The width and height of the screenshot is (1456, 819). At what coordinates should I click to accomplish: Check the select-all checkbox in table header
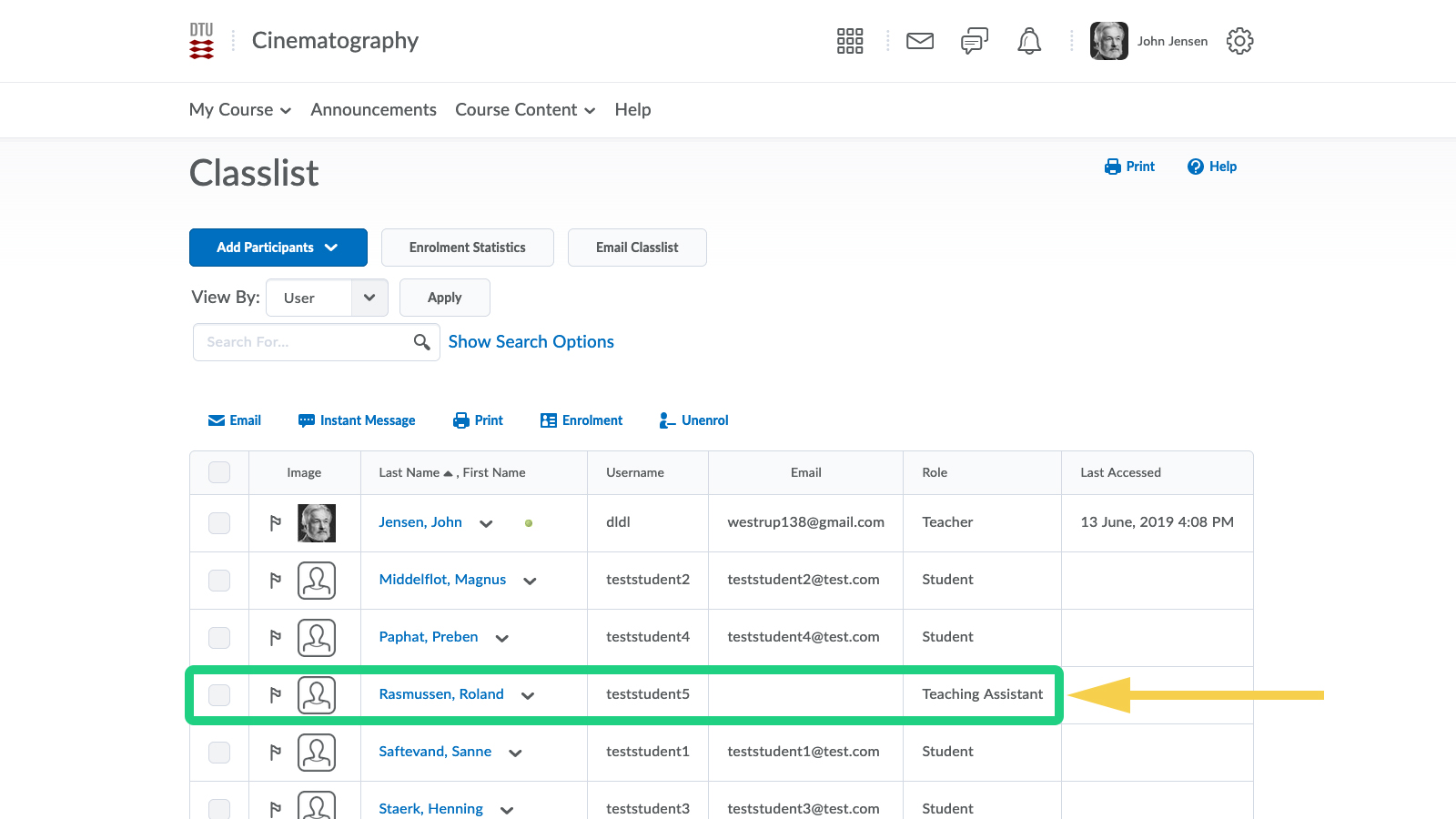(x=219, y=472)
